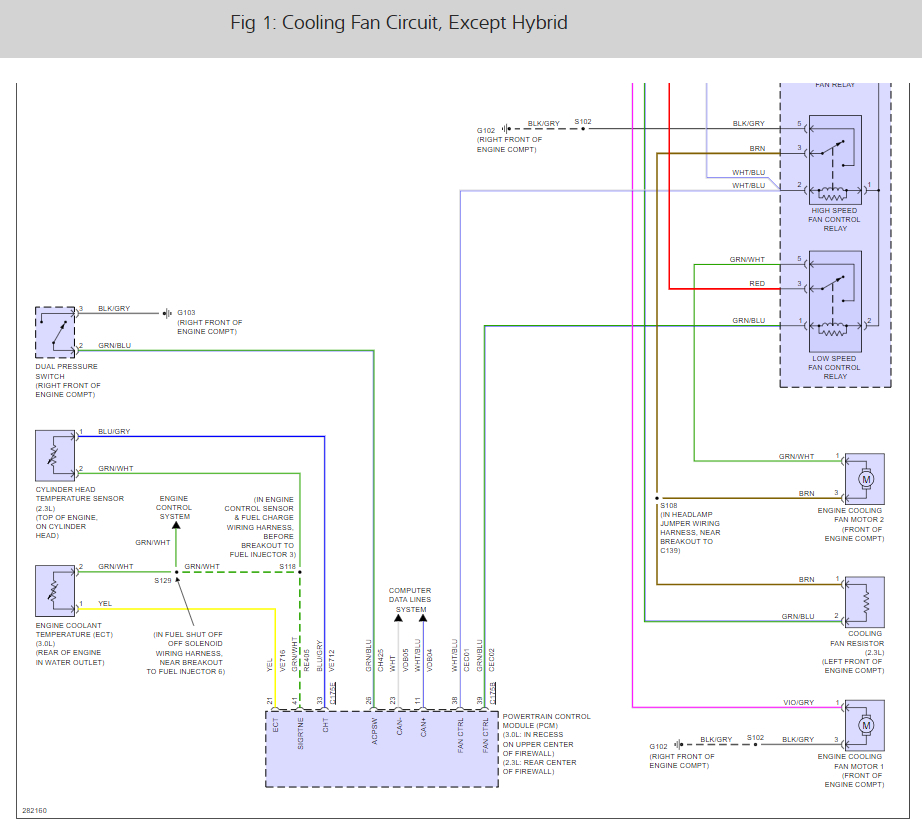Click the arrowhead pointing to Engine Control System
Image resolution: width=922 pixels, height=835 pixels.
(176, 525)
